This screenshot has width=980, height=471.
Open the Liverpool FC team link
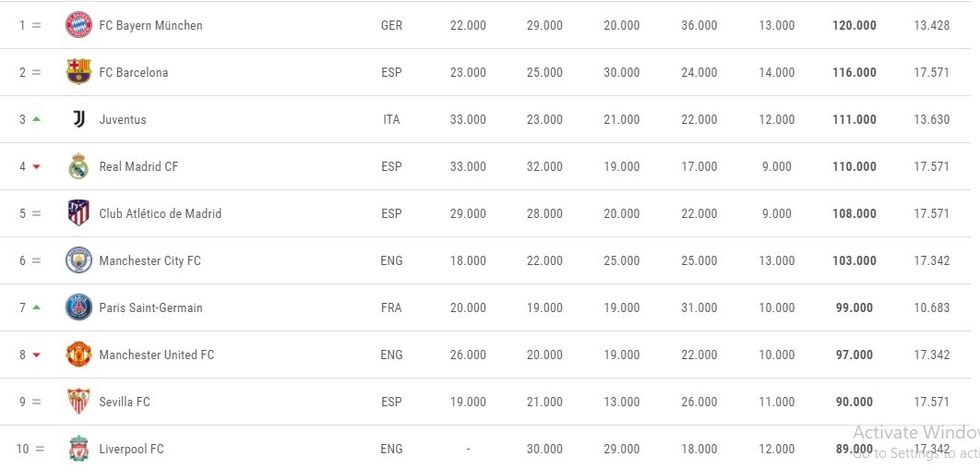131,449
